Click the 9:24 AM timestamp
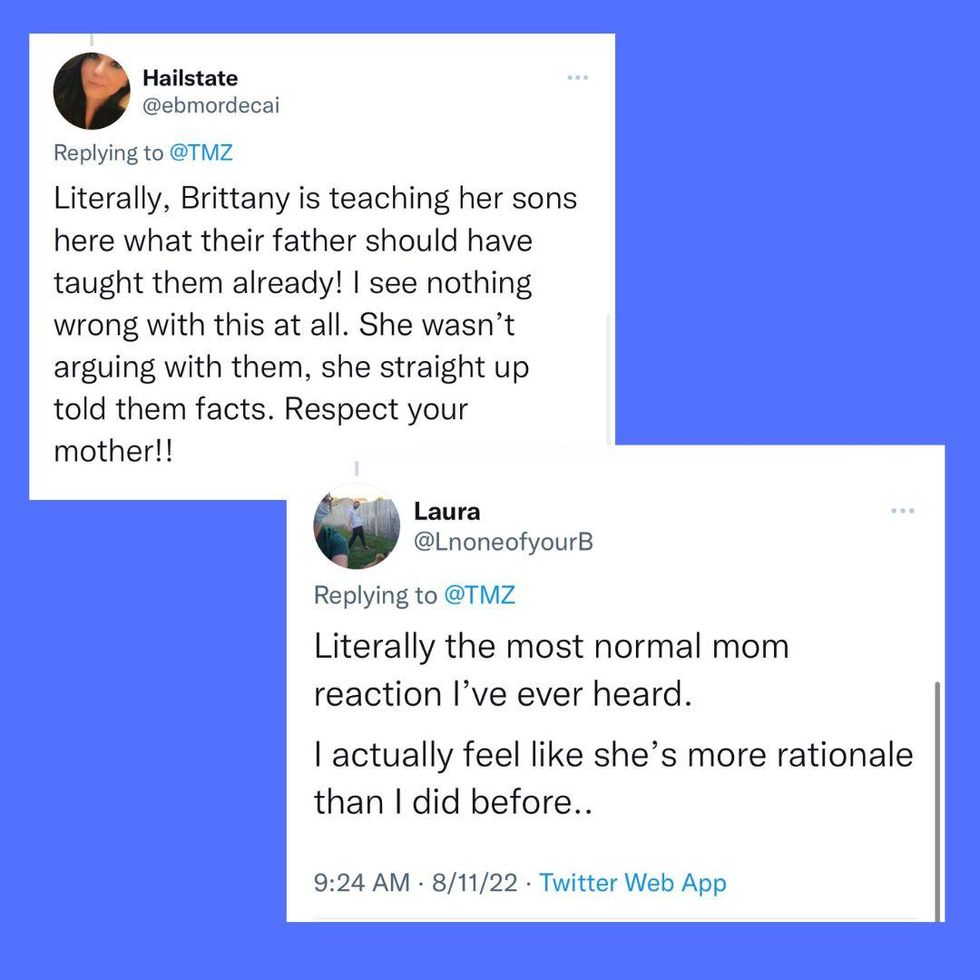Screen dimensions: 980x980 [361, 883]
